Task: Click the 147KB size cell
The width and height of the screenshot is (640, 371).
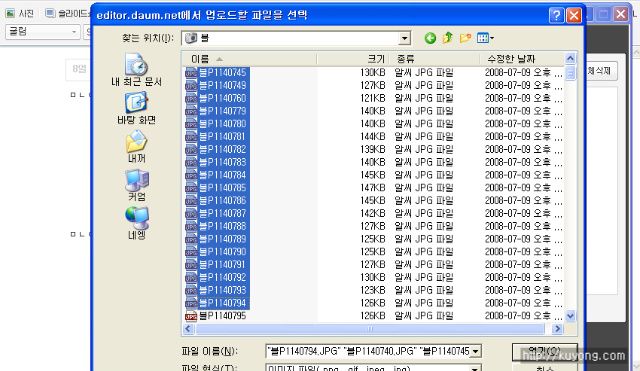Action: point(373,188)
